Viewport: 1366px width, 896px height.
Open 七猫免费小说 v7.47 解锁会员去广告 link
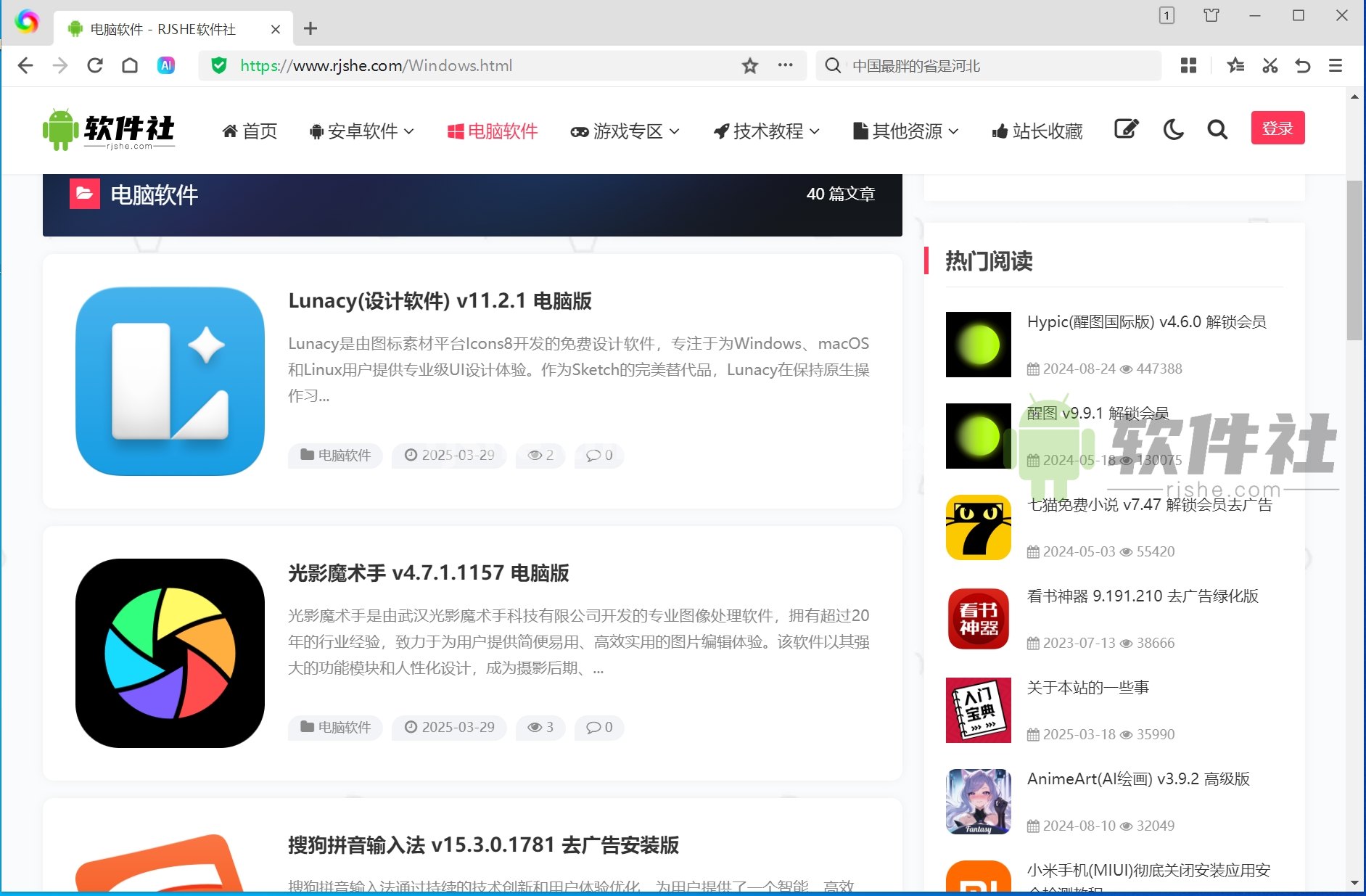(1150, 505)
